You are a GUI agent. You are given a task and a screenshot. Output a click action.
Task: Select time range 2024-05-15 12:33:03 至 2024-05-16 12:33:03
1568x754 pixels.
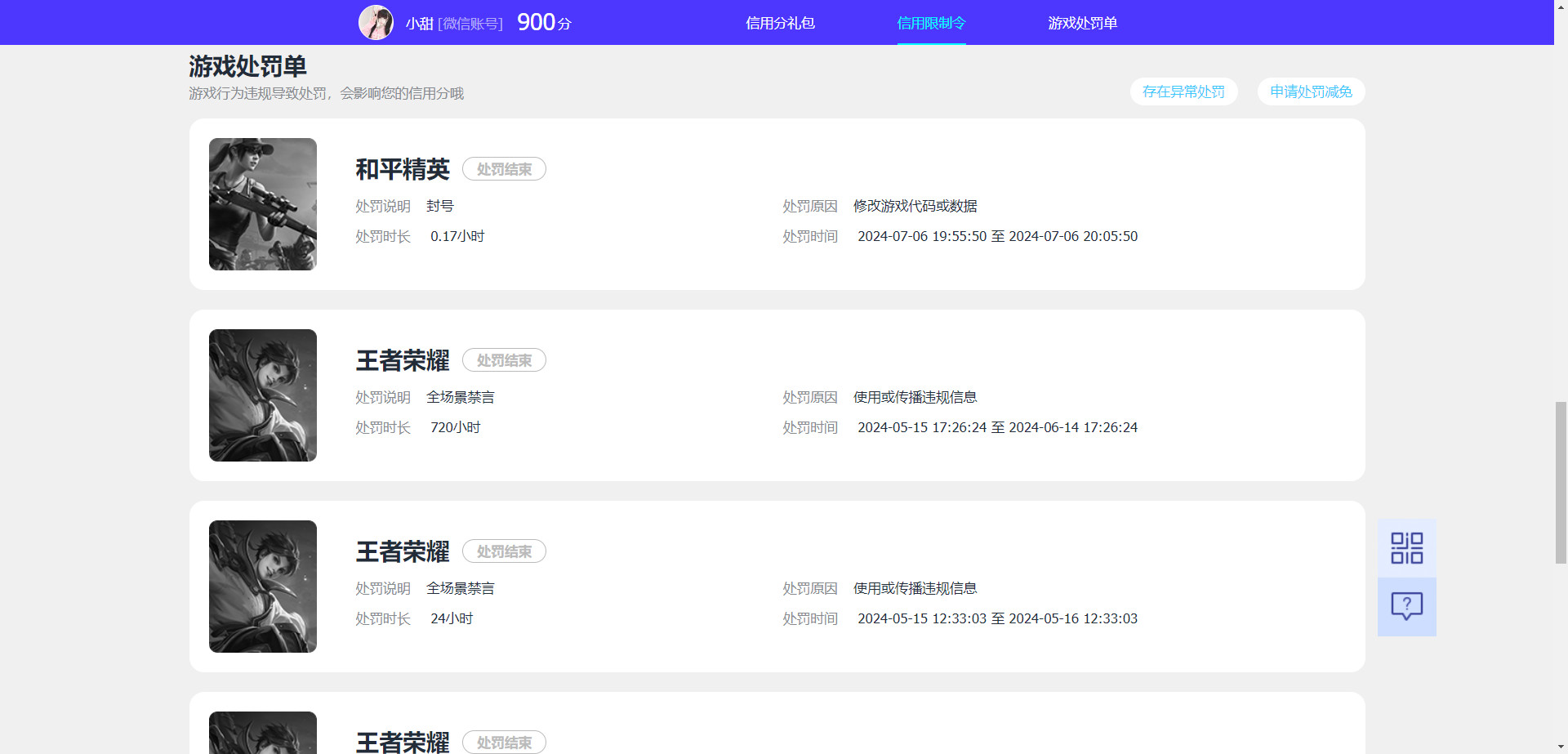point(997,618)
